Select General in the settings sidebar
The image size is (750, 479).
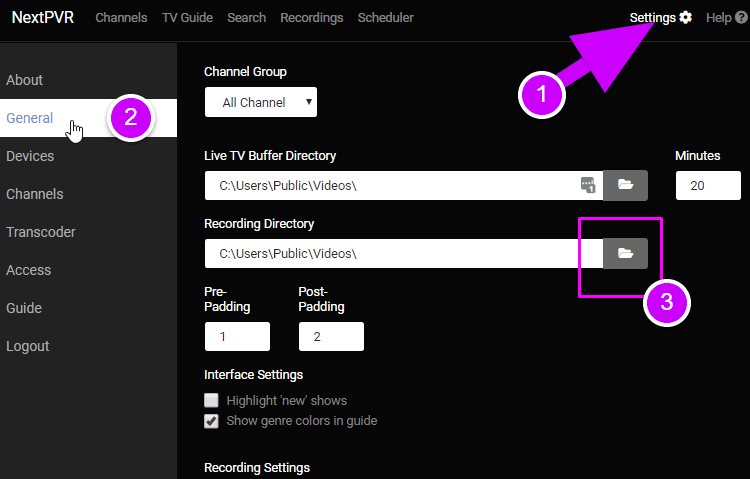point(88,118)
